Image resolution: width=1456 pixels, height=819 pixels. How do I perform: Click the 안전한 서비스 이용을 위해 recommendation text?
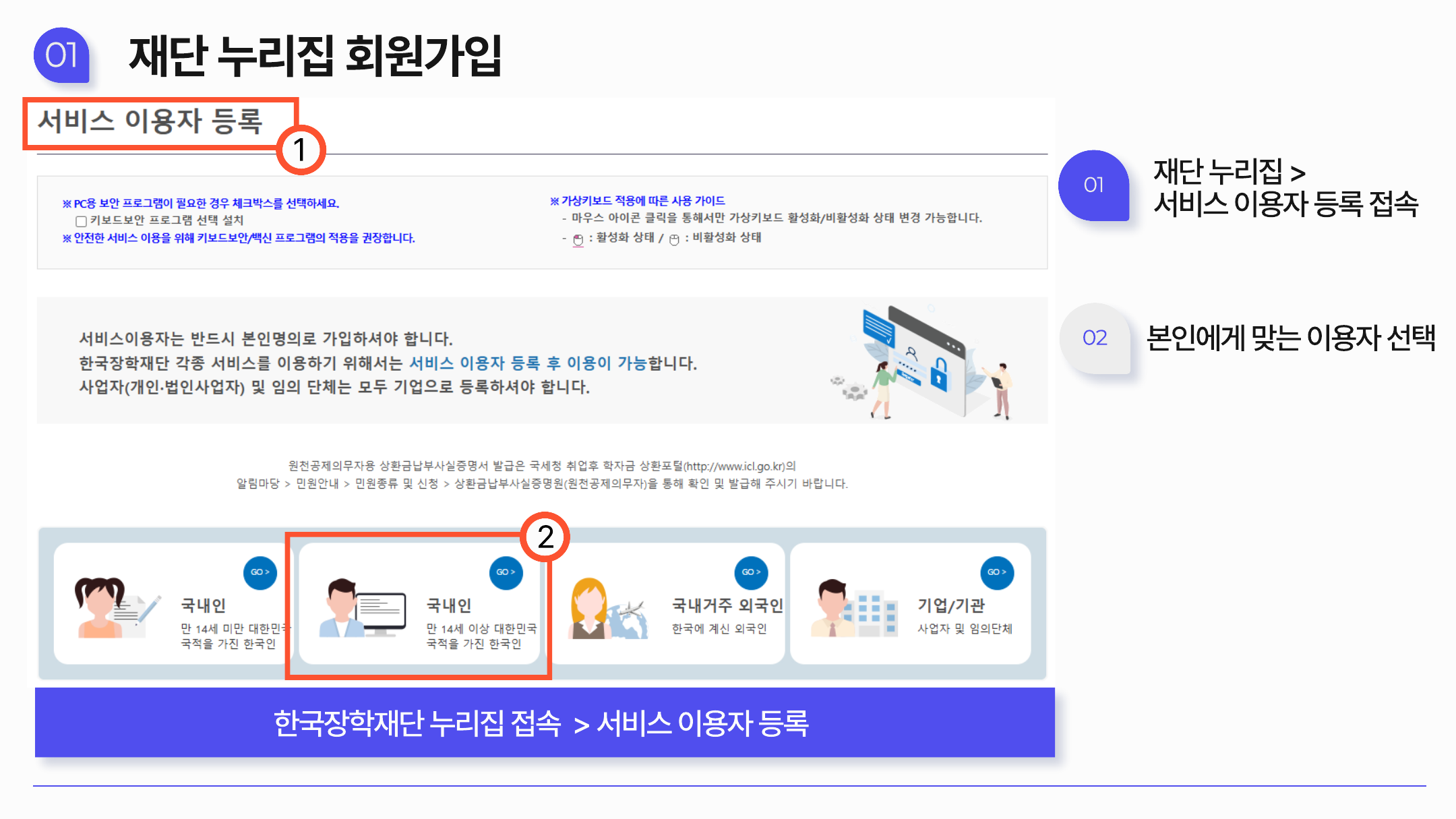pyautogui.click(x=239, y=238)
